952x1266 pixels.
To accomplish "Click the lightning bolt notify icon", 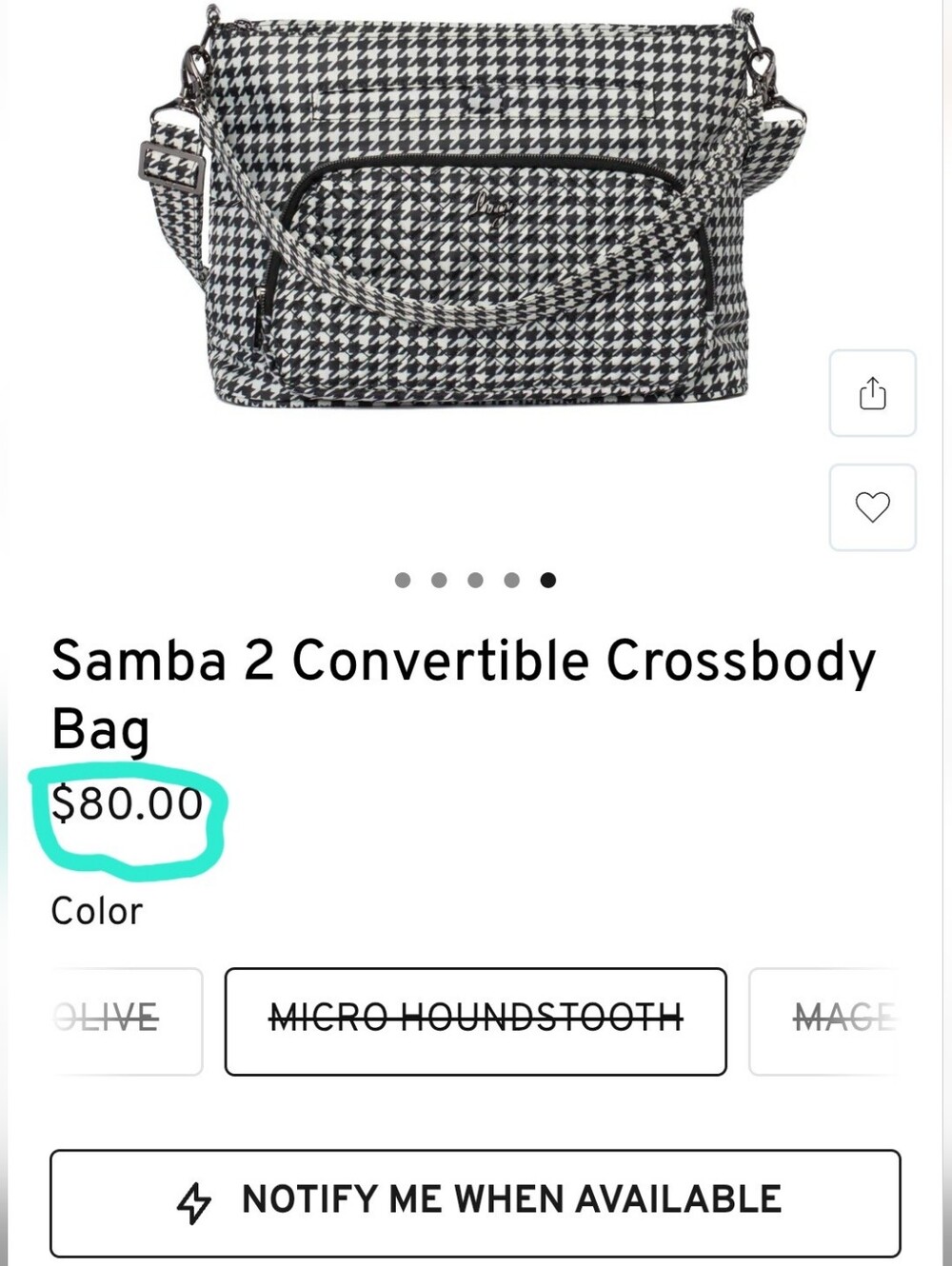I will (194, 1202).
